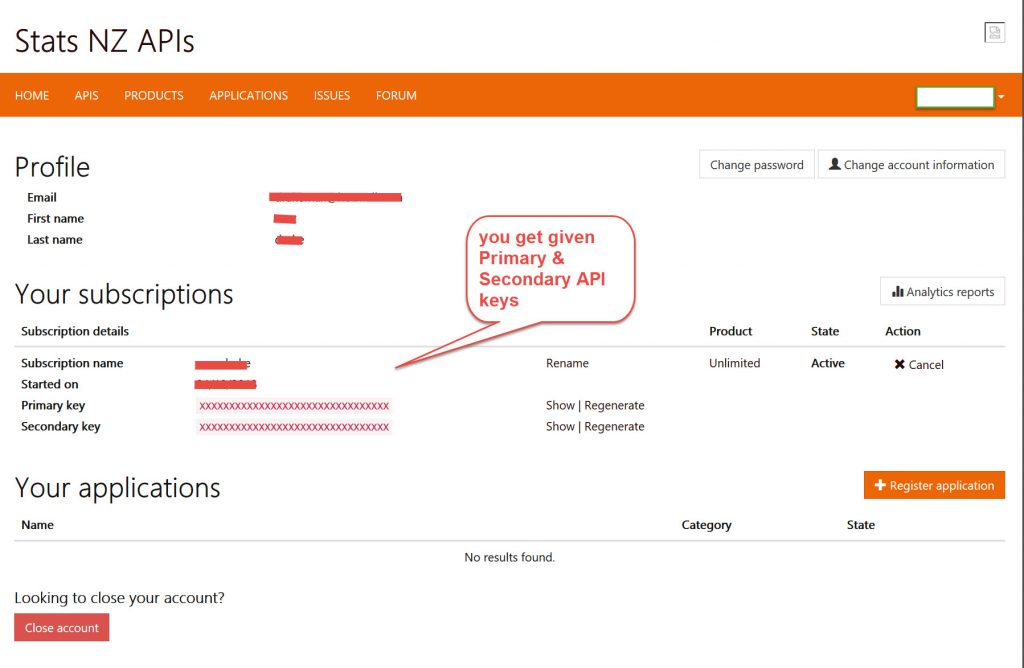1024x668 pixels.
Task: Rename the subscription
Action: coord(567,363)
